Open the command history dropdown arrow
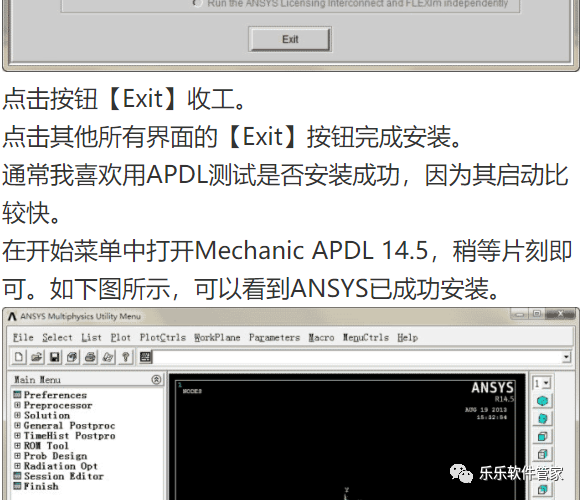This screenshot has width=582, height=500. [566, 357]
